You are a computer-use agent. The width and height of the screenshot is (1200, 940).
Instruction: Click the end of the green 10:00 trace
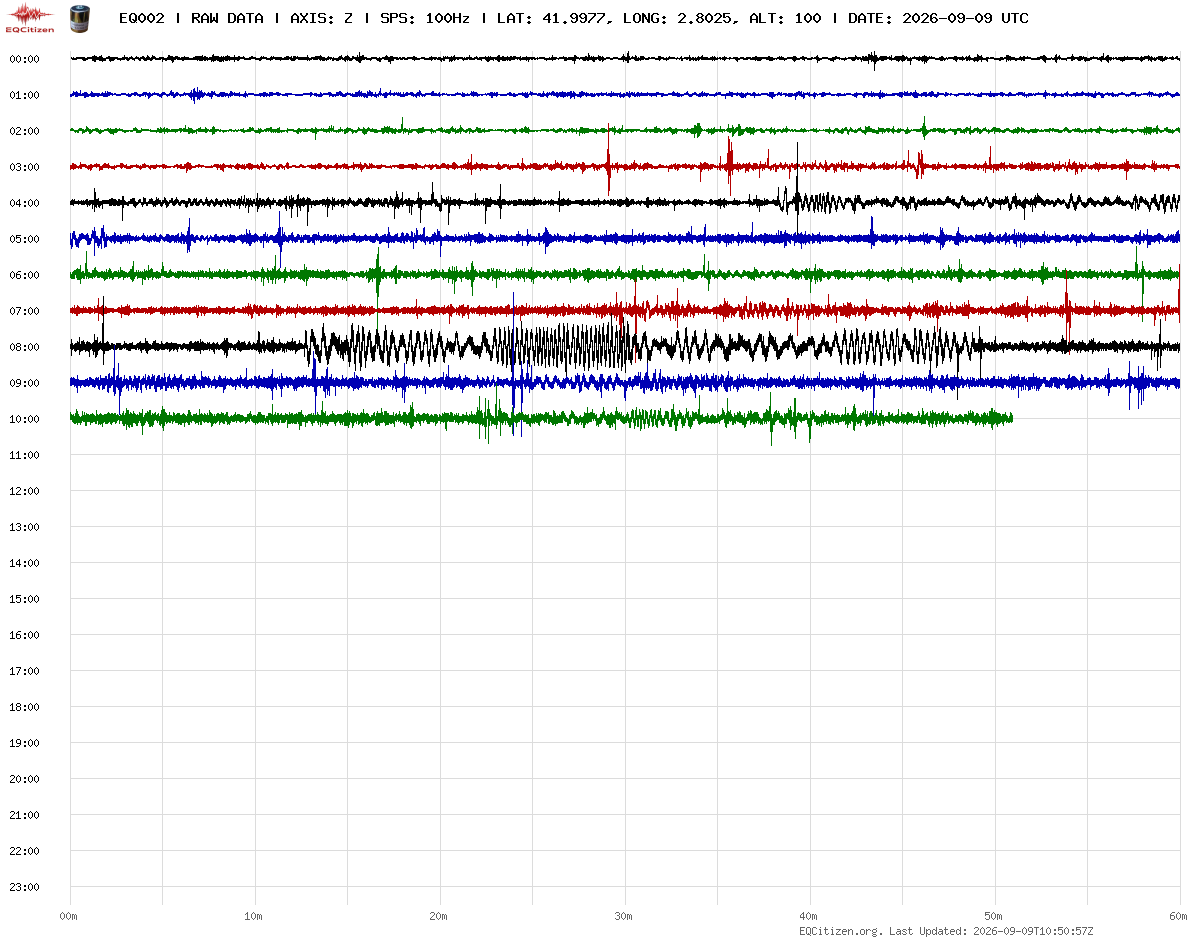point(1011,418)
